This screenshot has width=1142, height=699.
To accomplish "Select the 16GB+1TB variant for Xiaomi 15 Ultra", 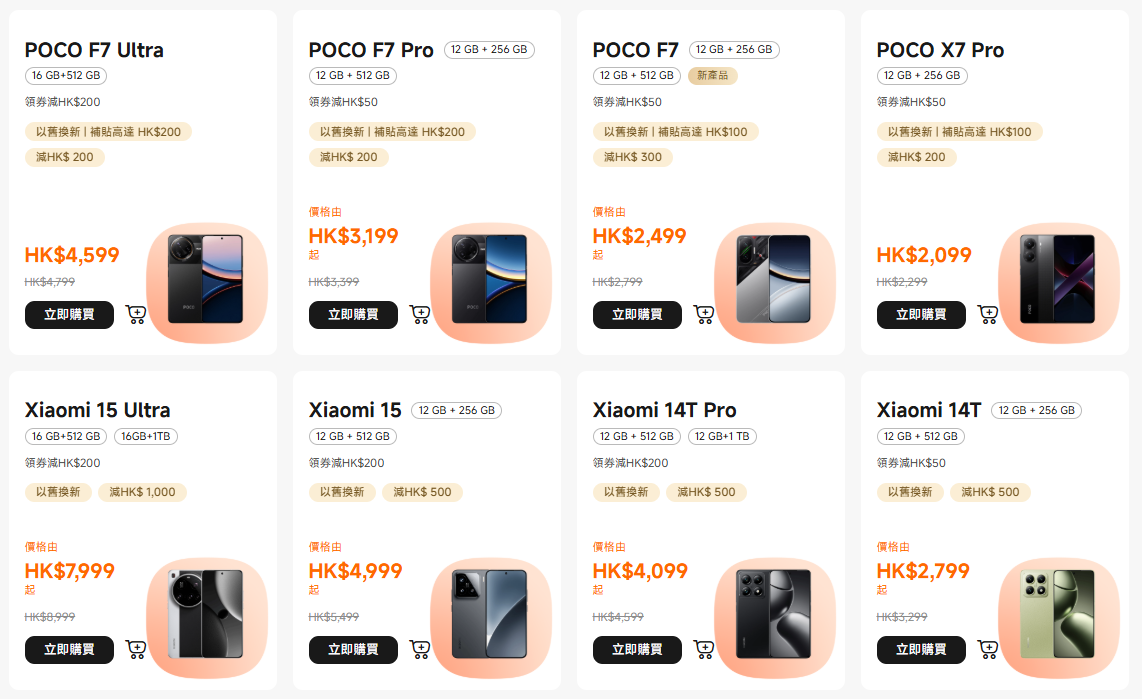I will (145, 436).
